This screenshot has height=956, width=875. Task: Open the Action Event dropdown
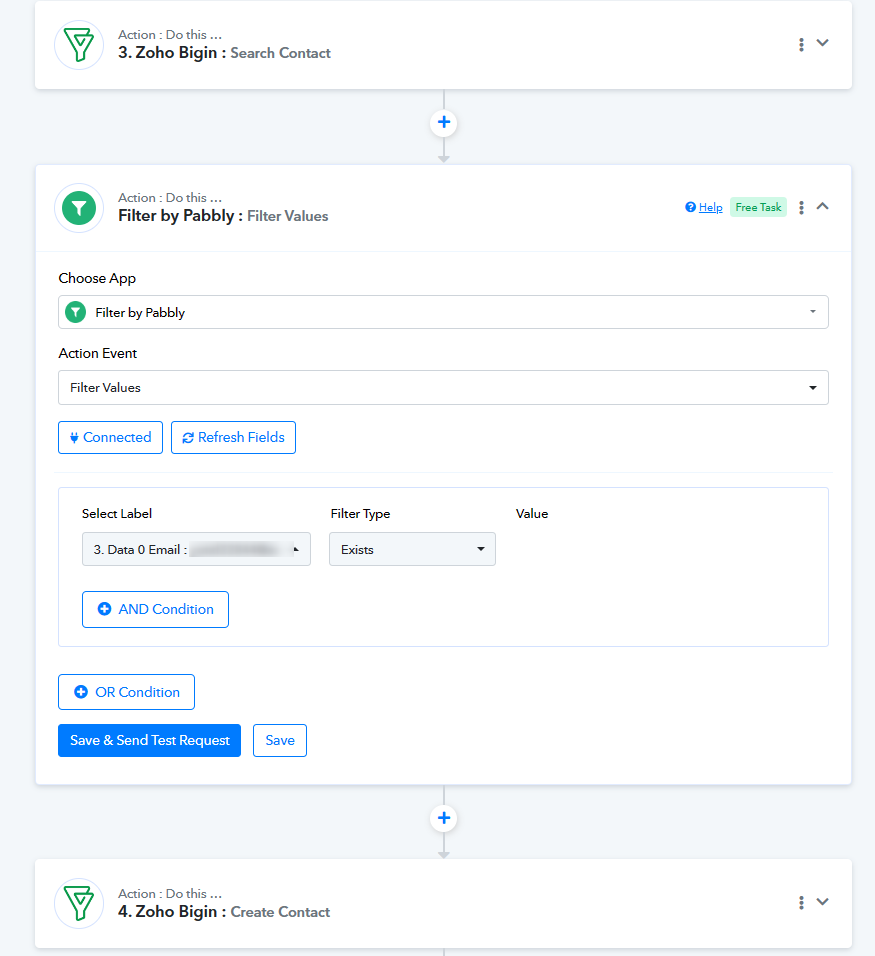(443, 387)
